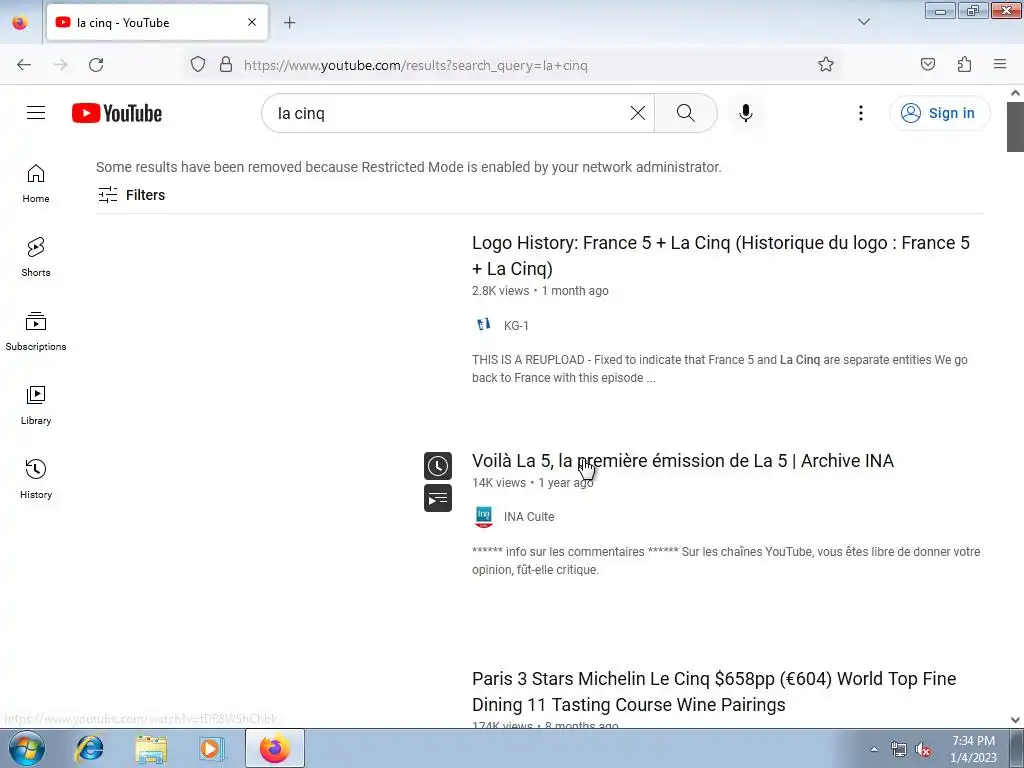Add Voilà La 5 video to queue
This screenshot has height=768, width=1024.
click(x=438, y=498)
